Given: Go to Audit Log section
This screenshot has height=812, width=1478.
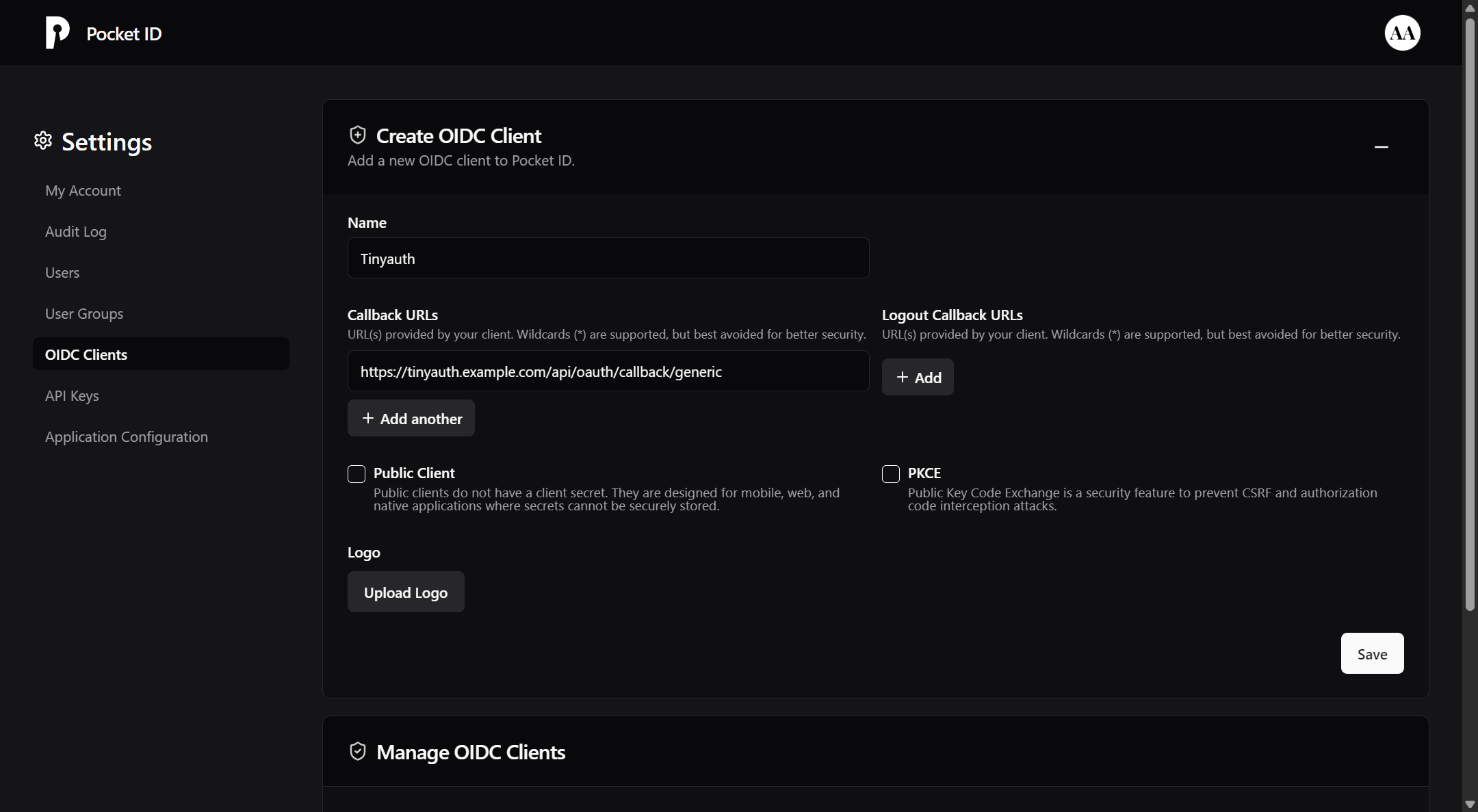Looking at the screenshot, I should click(76, 232).
